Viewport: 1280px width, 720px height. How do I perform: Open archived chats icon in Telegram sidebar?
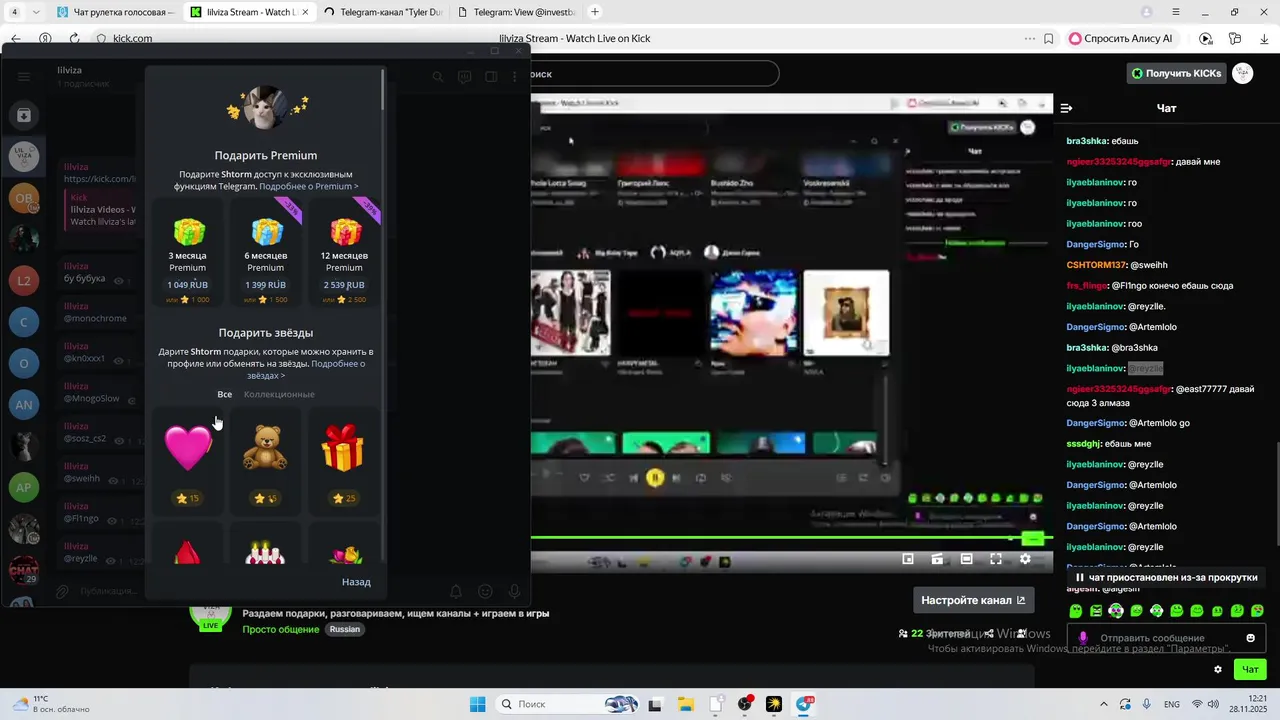pyautogui.click(x=24, y=115)
